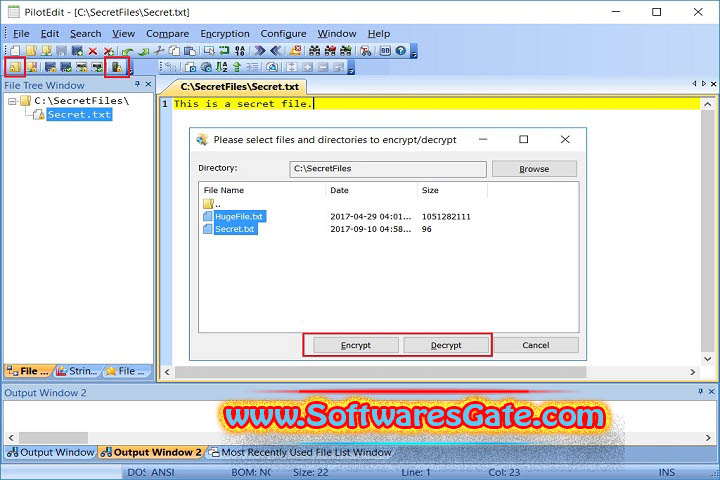Open the Search menu
720x480 pixels.
click(x=85, y=34)
